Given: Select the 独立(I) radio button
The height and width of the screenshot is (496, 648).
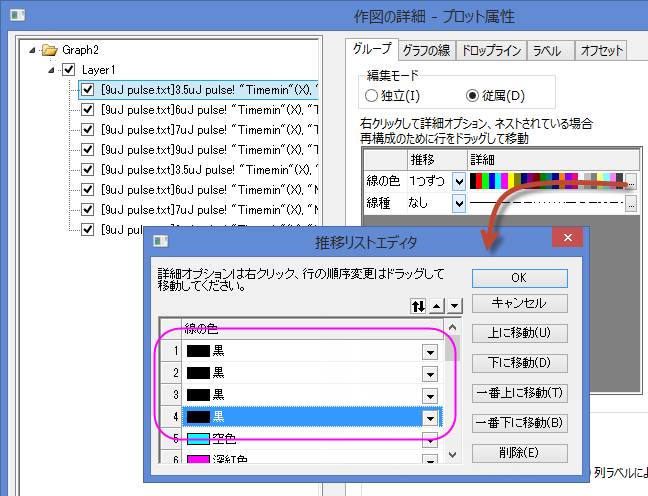Looking at the screenshot, I should [371, 96].
